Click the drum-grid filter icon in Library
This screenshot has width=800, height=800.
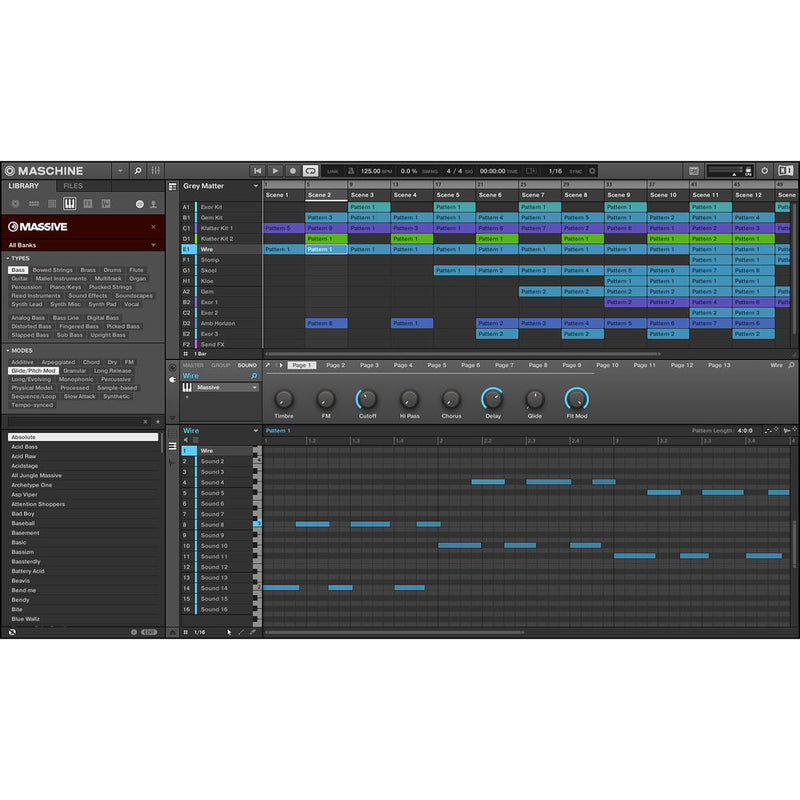point(52,204)
